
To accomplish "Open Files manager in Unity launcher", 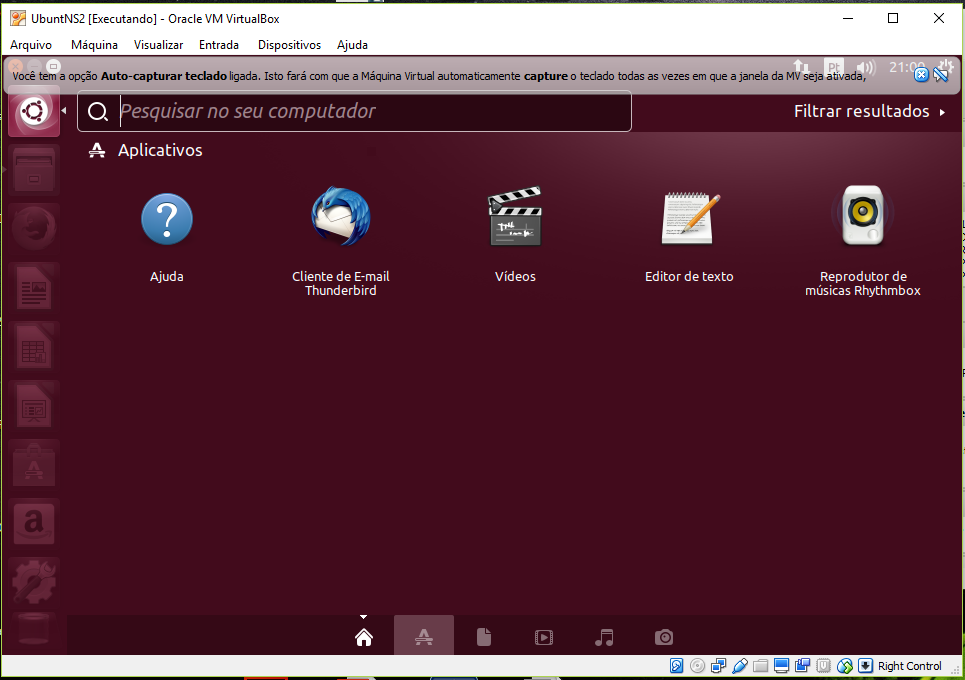I will (x=34, y=170).
